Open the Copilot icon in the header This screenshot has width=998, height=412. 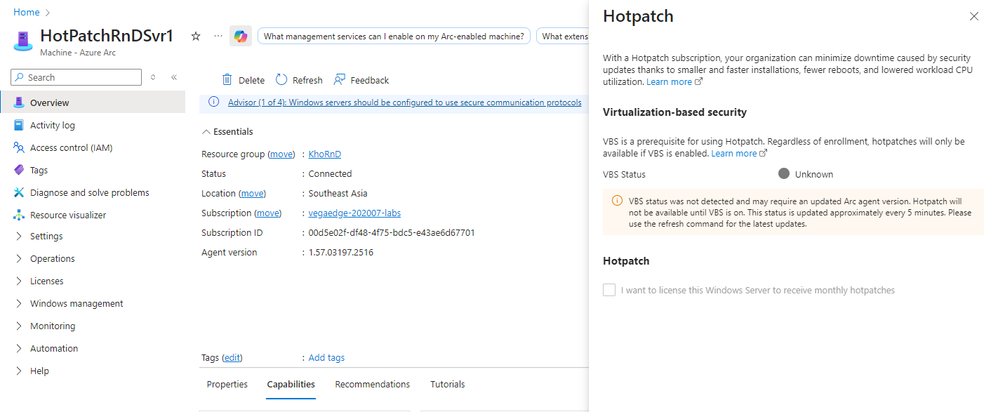[241, 36]
